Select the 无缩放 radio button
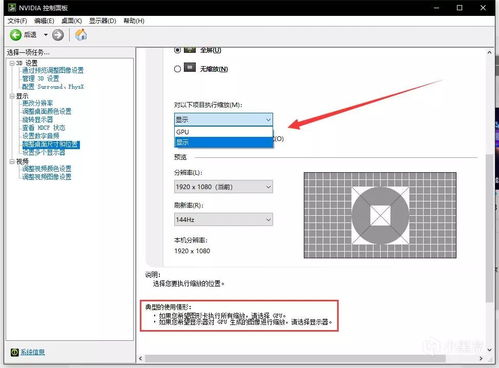 (177, 69)
